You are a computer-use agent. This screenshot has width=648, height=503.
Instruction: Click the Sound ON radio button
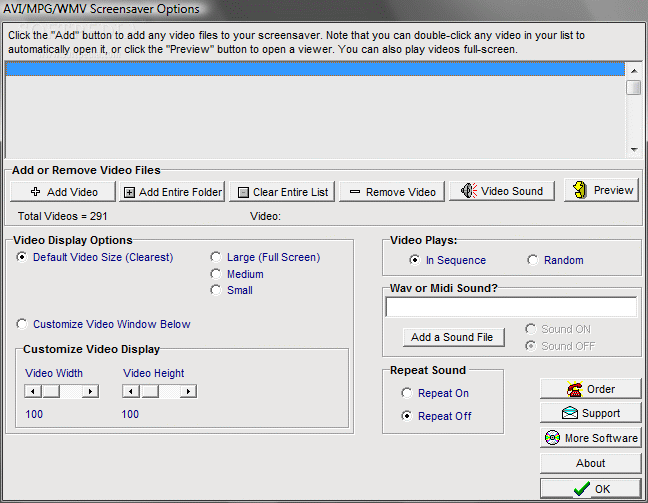pos(530,329)
